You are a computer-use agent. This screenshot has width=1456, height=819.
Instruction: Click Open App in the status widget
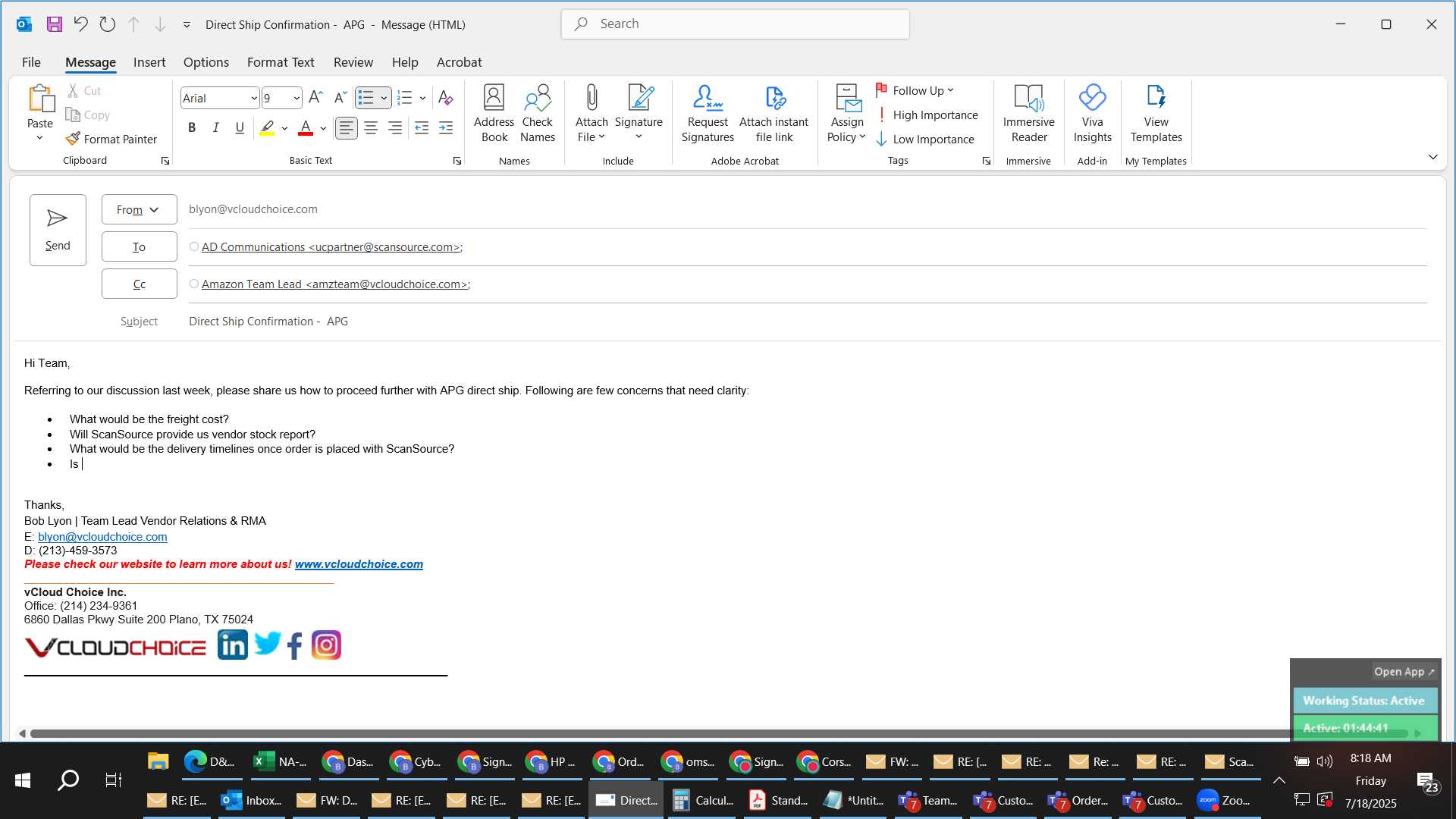click(1404, 671)
